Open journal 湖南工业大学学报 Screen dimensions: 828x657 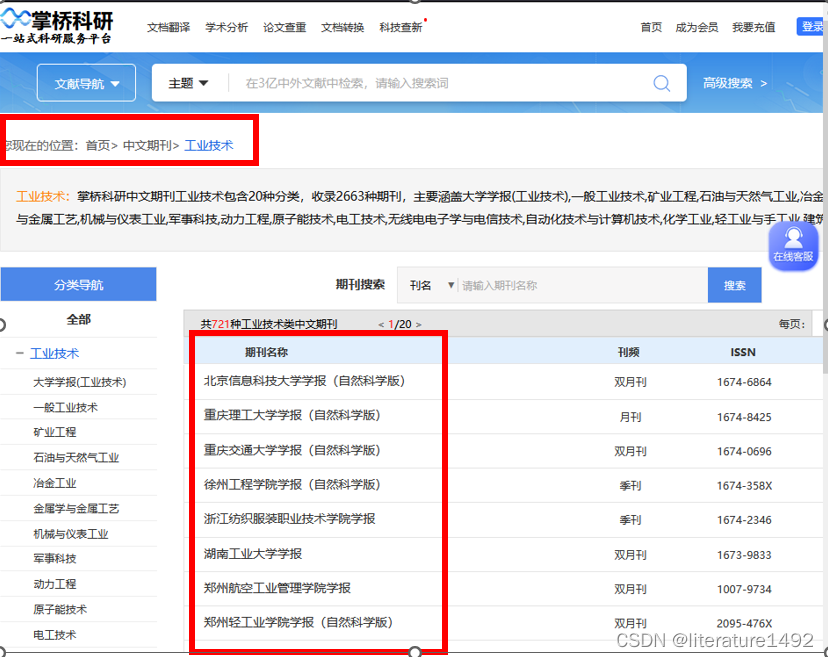pyautogui.click(x=253, y=553)
